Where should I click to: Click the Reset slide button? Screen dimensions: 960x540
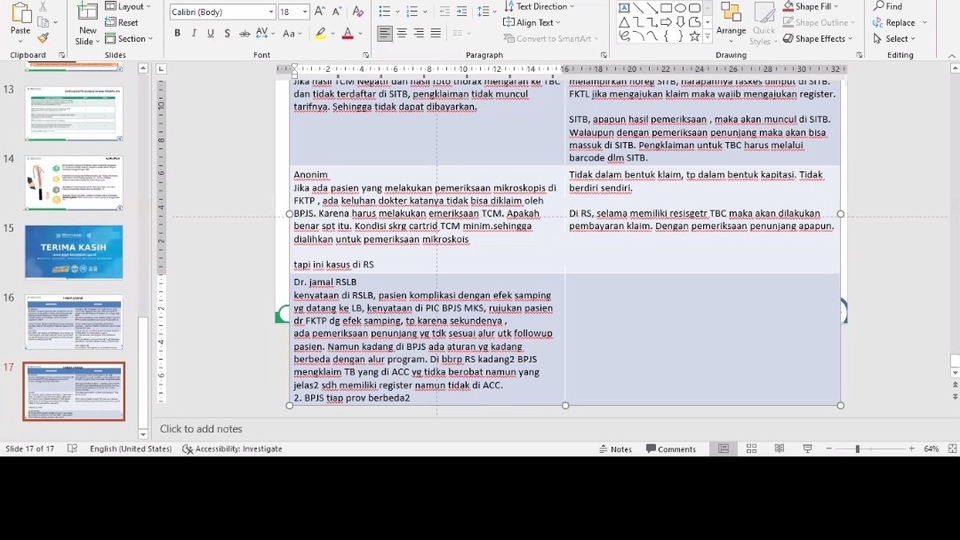(x=121, y=22)
